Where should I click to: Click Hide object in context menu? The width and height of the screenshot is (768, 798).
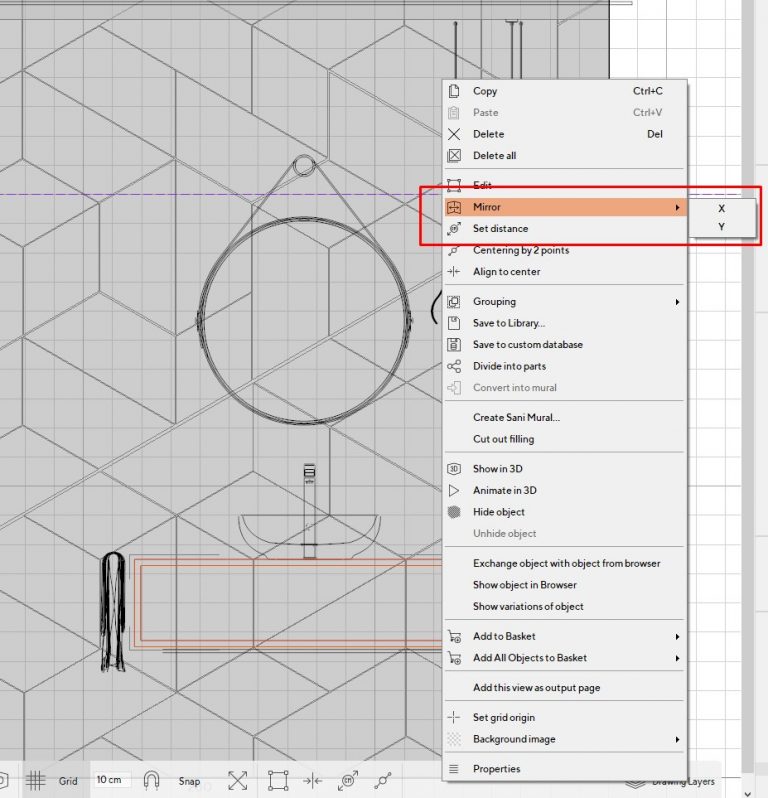498,512
